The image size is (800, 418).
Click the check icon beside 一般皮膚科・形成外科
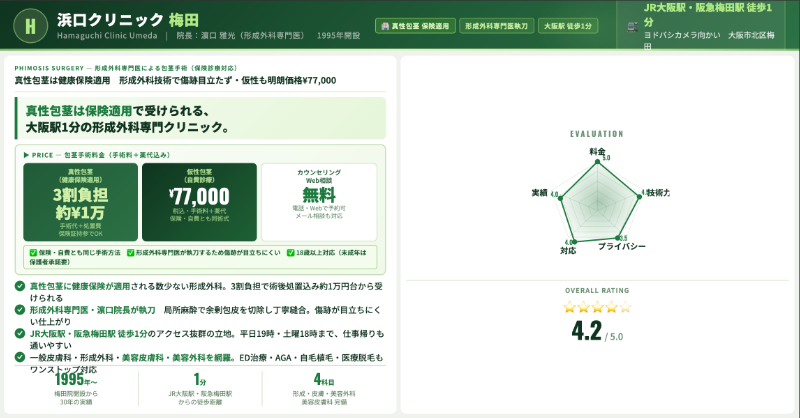pyautogui.click(x=21, y=356)
